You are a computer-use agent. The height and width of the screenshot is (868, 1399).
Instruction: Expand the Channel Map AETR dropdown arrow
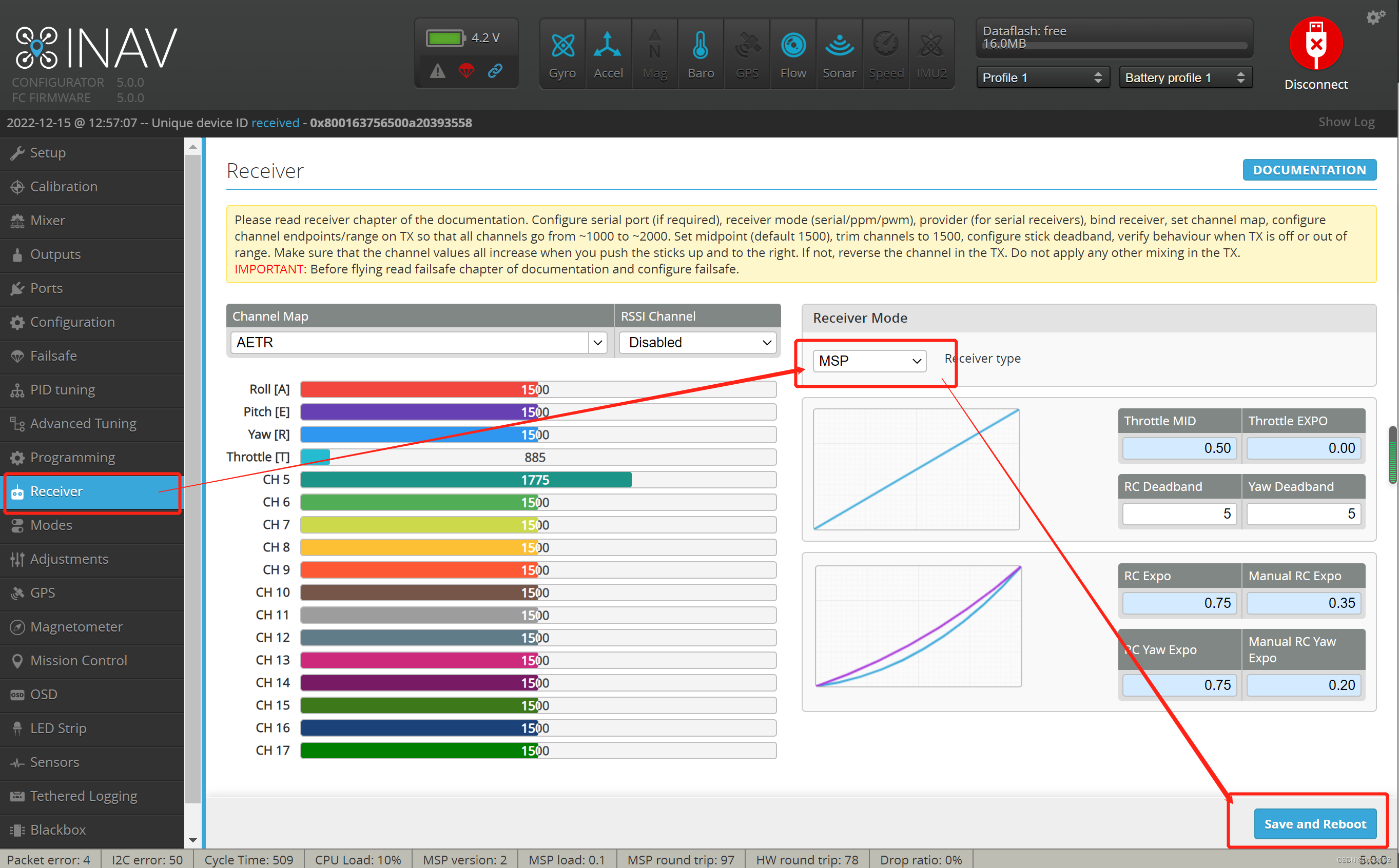tap(597, 343)
